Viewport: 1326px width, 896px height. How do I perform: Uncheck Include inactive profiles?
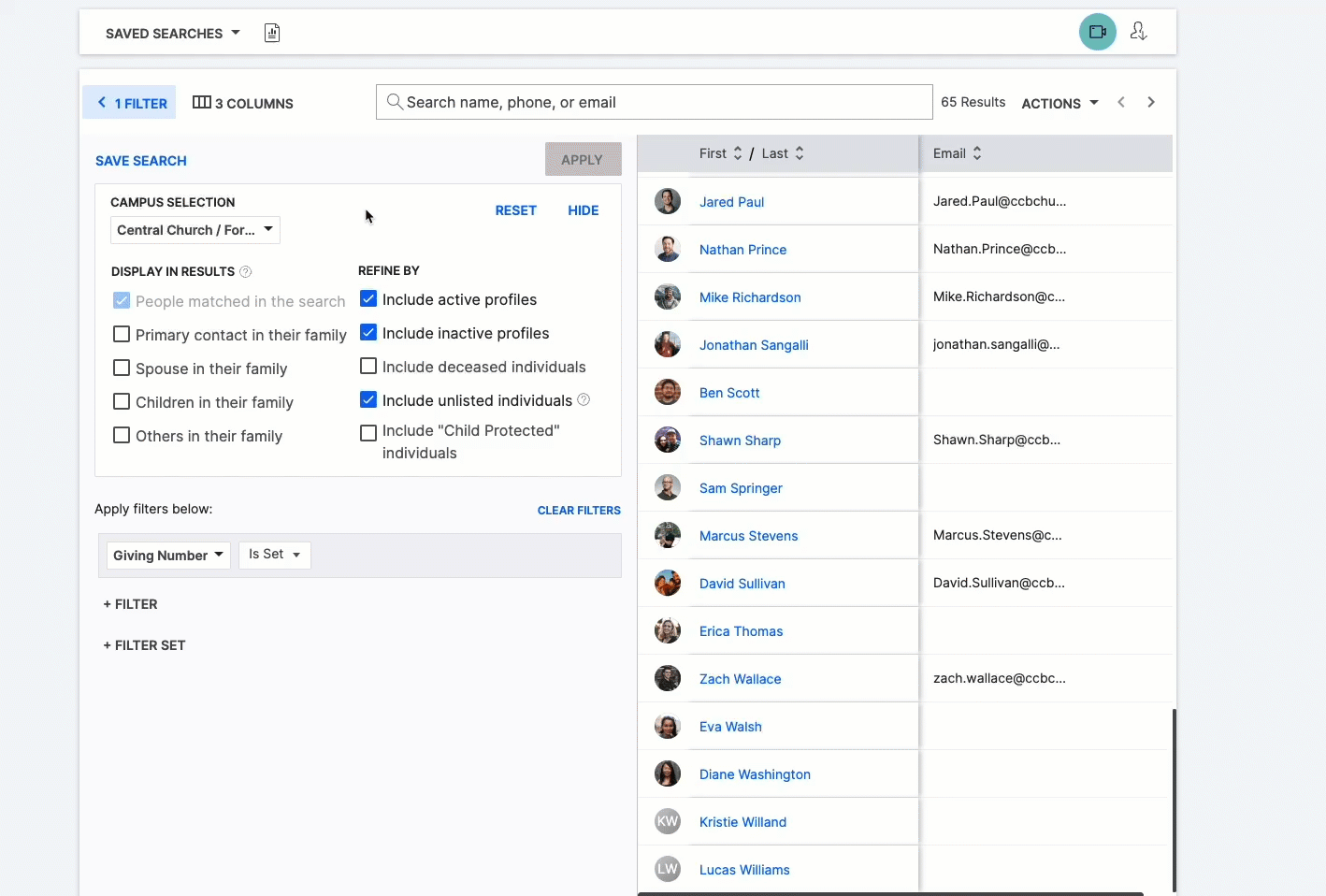368,333
